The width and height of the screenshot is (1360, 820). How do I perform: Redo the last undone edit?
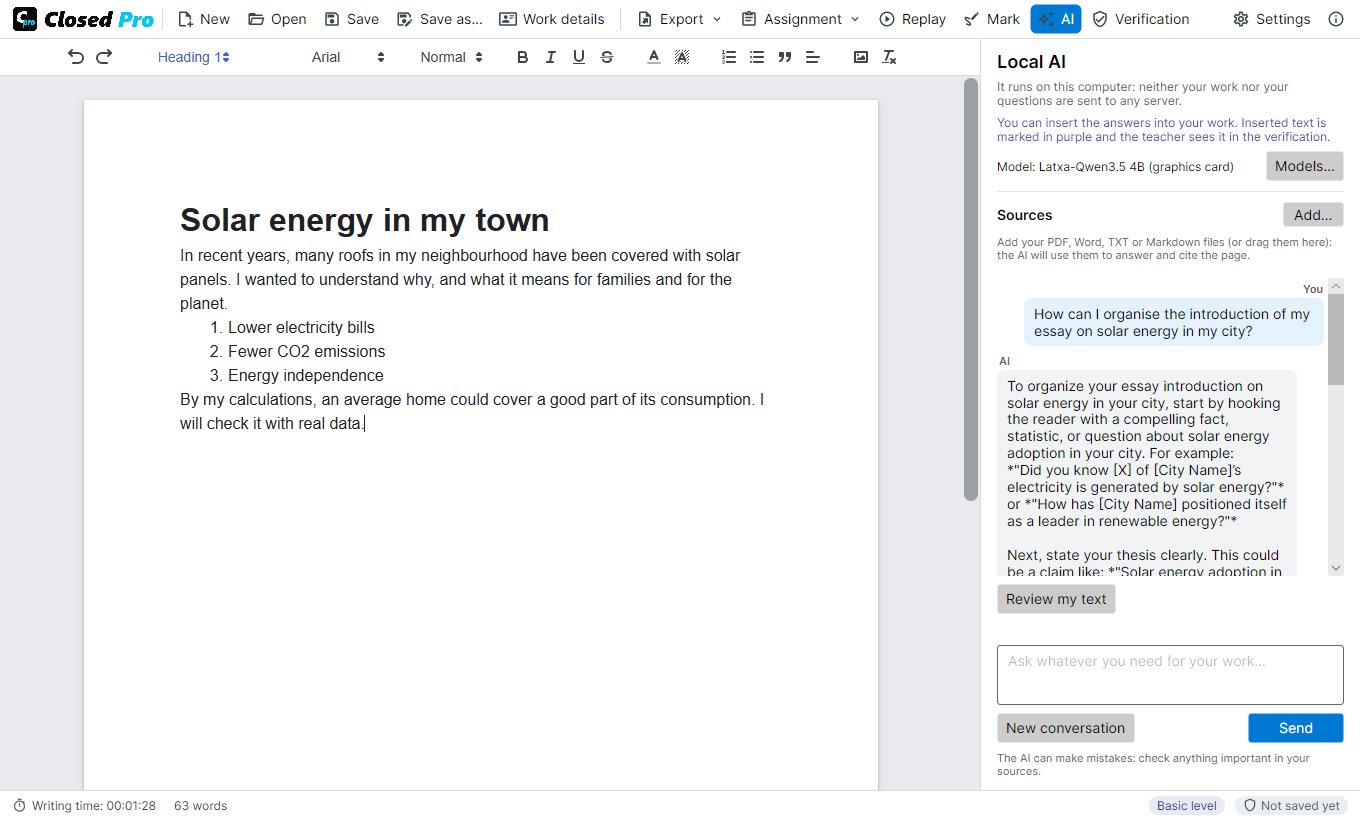coord(104,57)
